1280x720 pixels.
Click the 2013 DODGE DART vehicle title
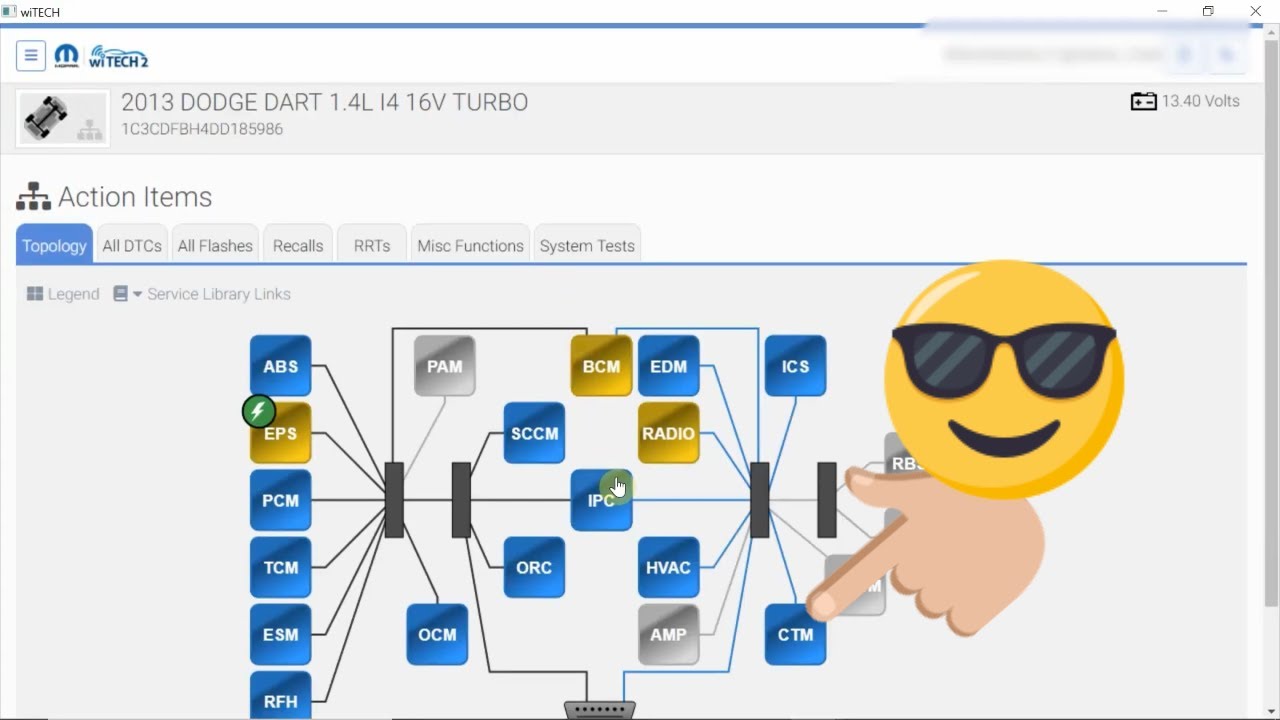325,102
